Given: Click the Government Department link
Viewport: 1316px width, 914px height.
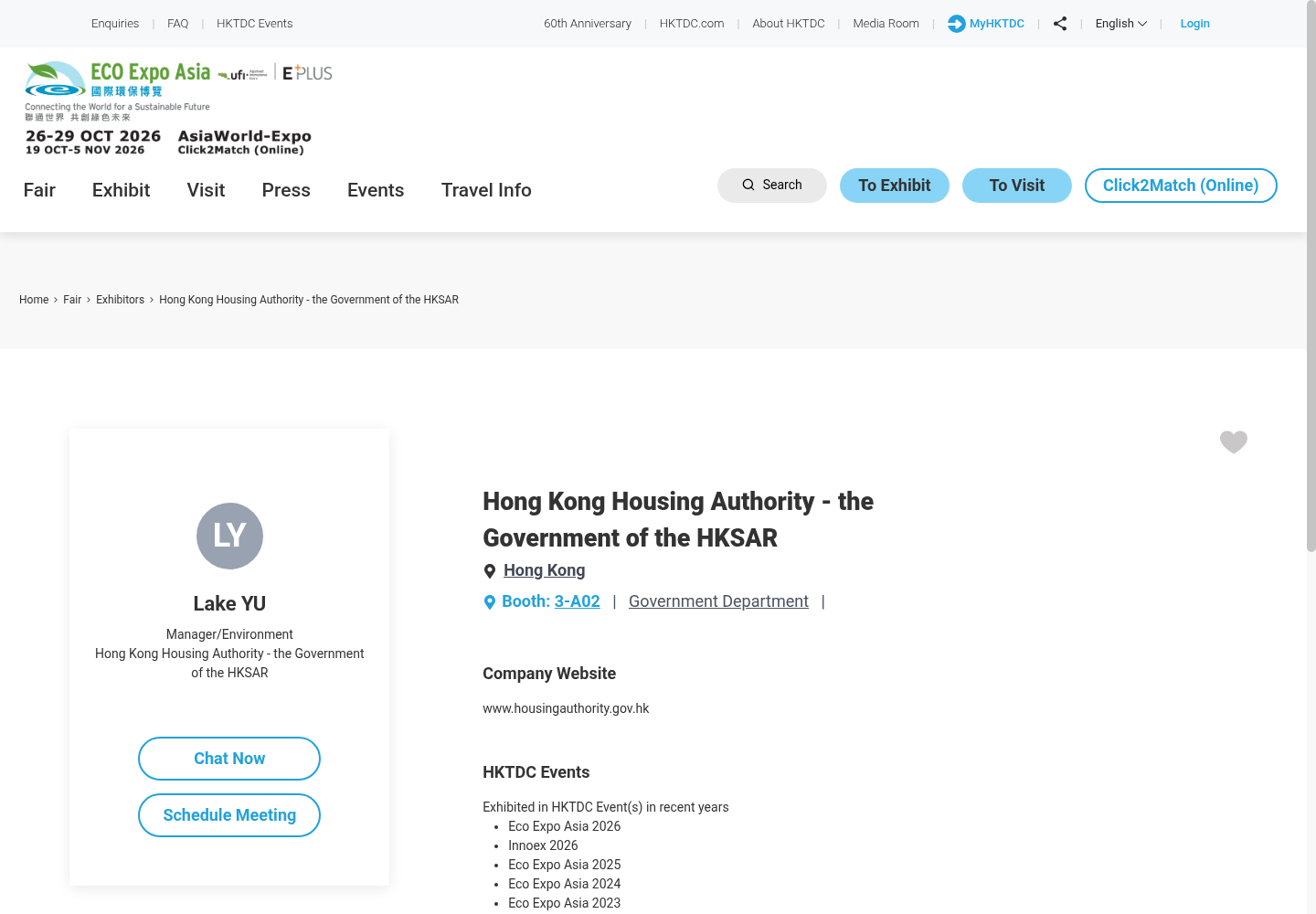Looking at the screenshot, I should point(718,601).
